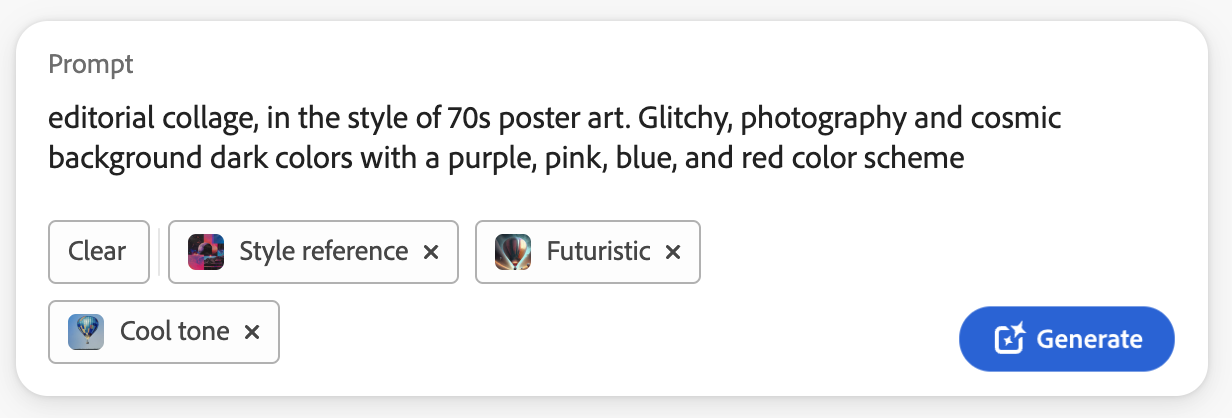Click the Generate button
Screen dimensions: 1232x418
1066,339
